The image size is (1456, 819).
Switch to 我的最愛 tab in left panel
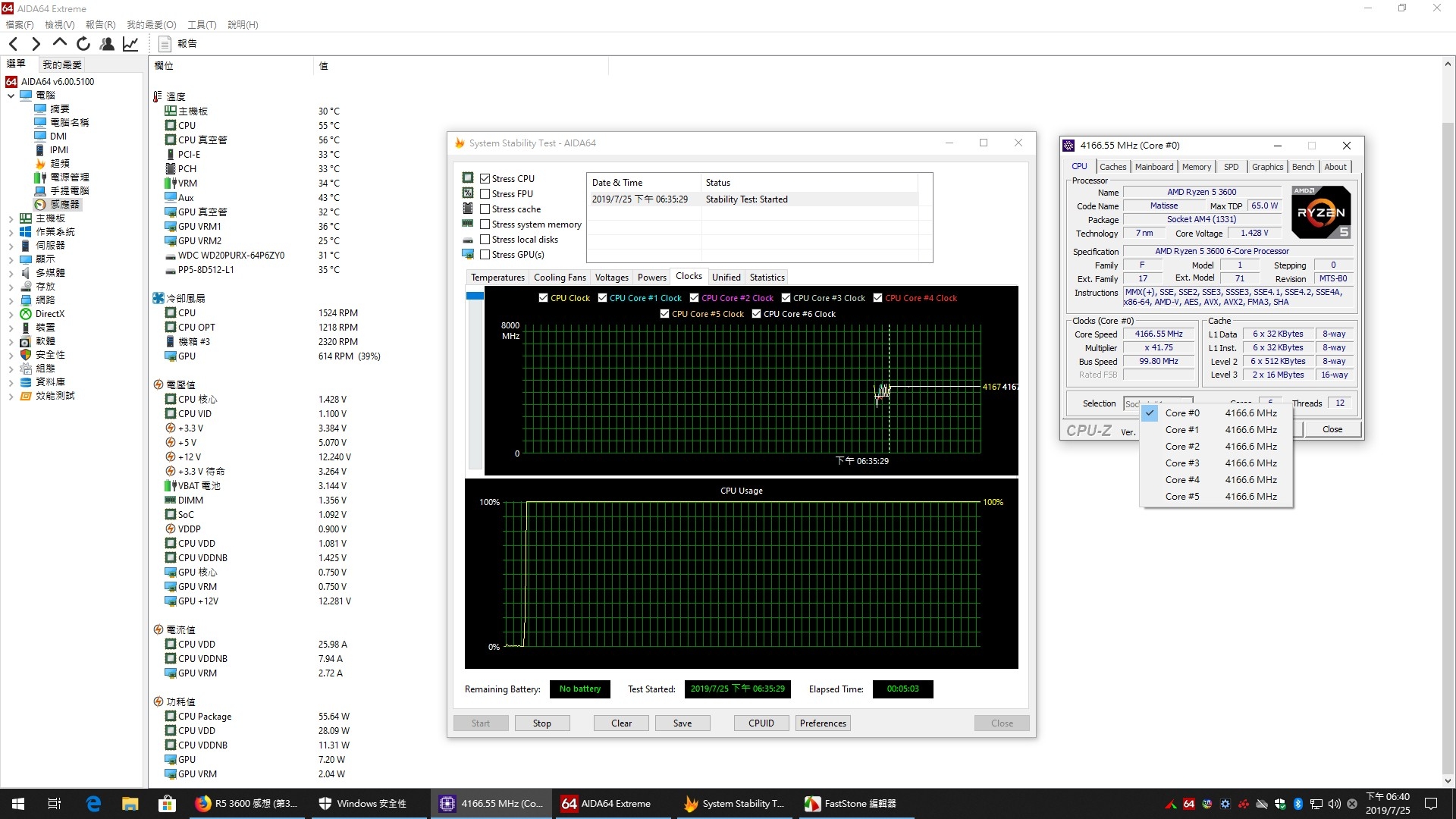tap(62, 64)
